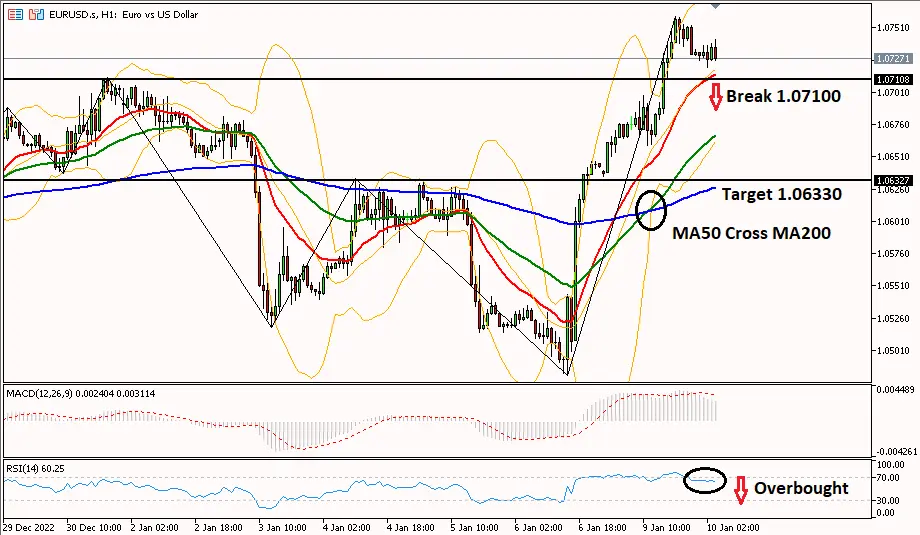
Task: Click the horizontal line price label 1.06327
Action: tap(892, 180)
